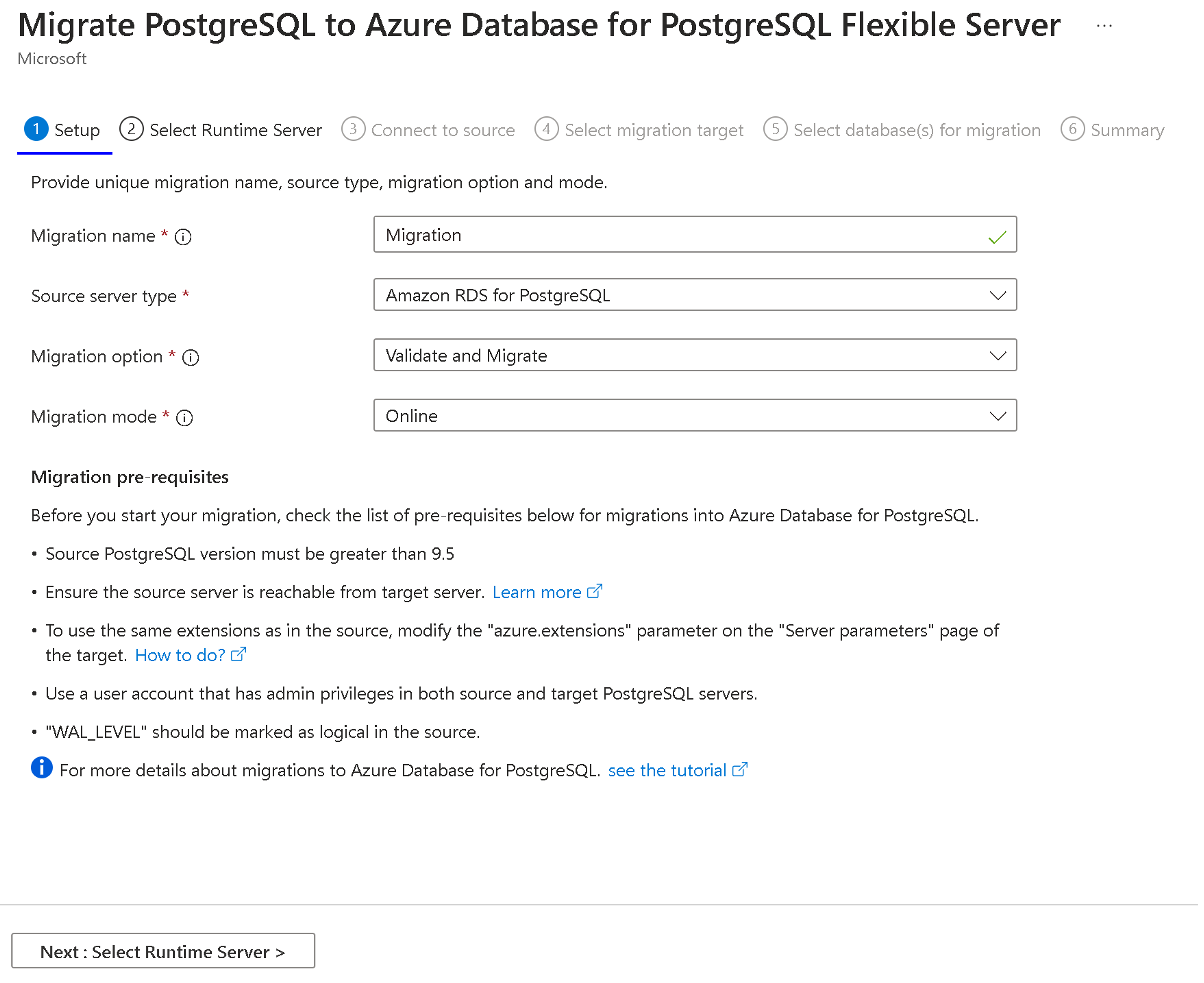The width and height of the screenshot is (1204, 983).
Task: Go to Select Runtime Server tab
Action: click(x=235, y=130)
